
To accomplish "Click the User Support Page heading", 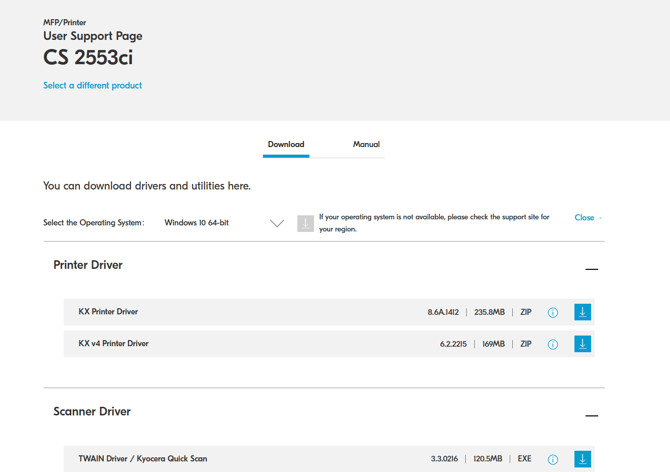I will (93, 36).
